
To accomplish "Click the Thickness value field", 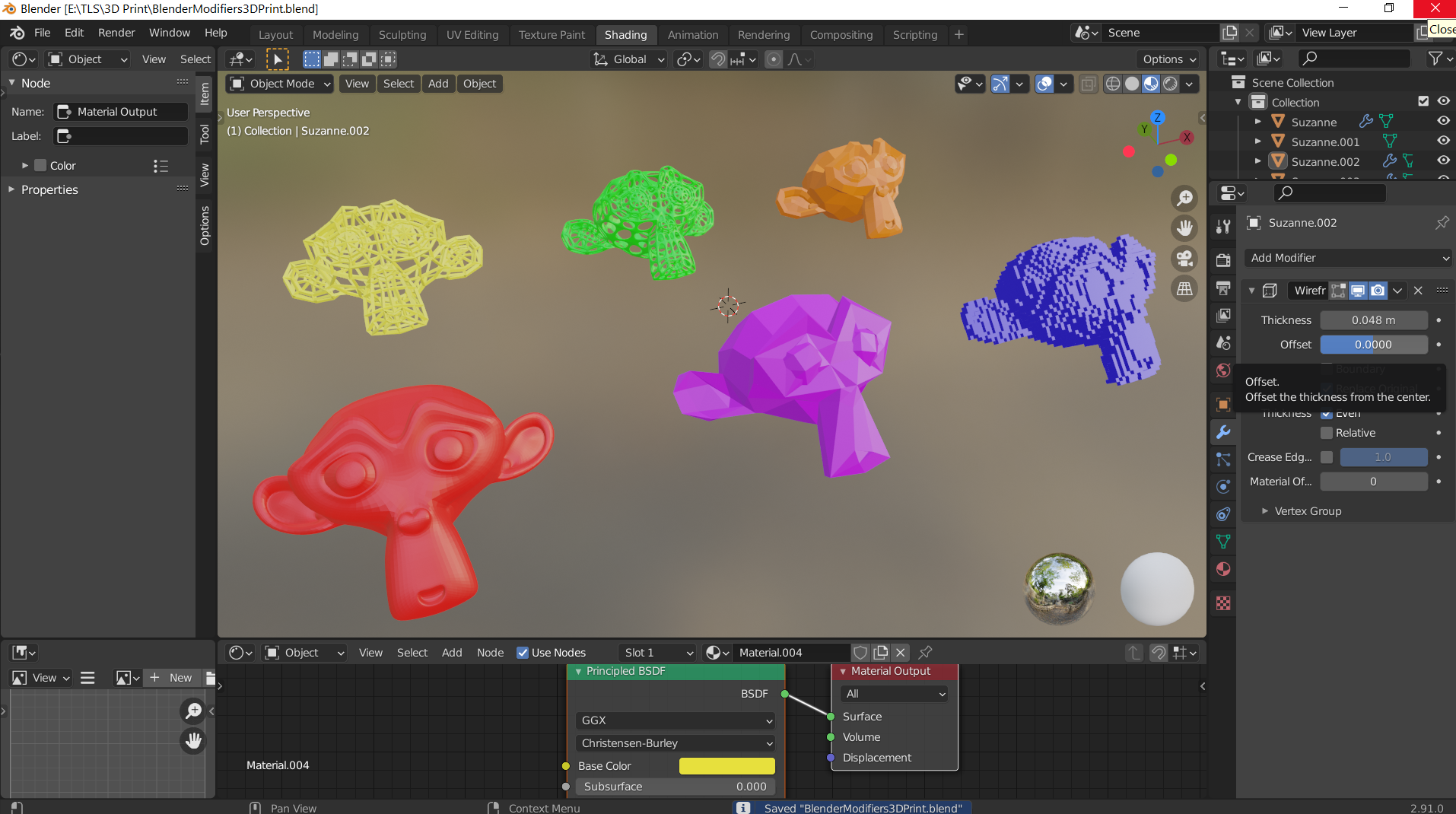I will [1373, 320].
